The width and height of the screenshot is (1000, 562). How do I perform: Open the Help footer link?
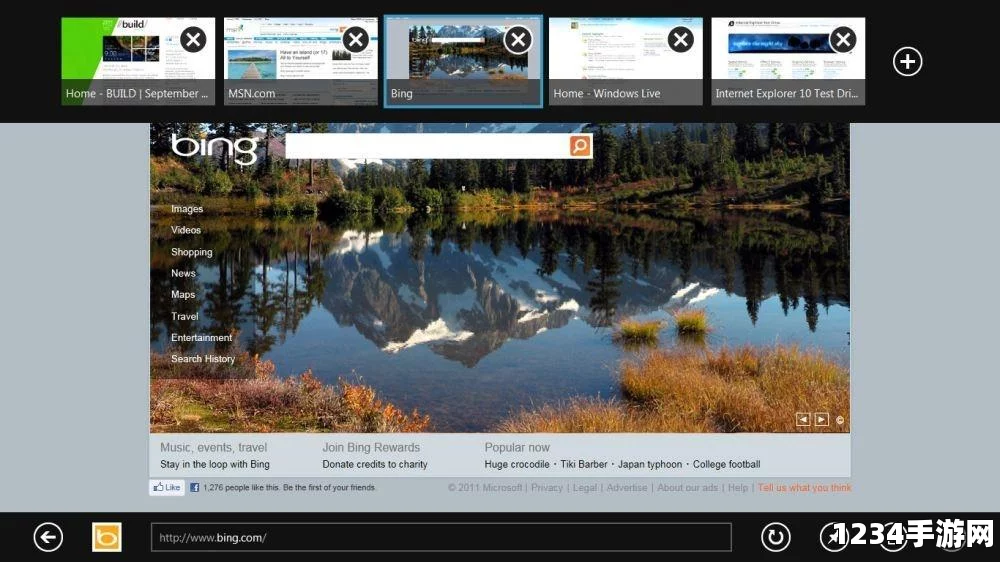pos(738,487)
